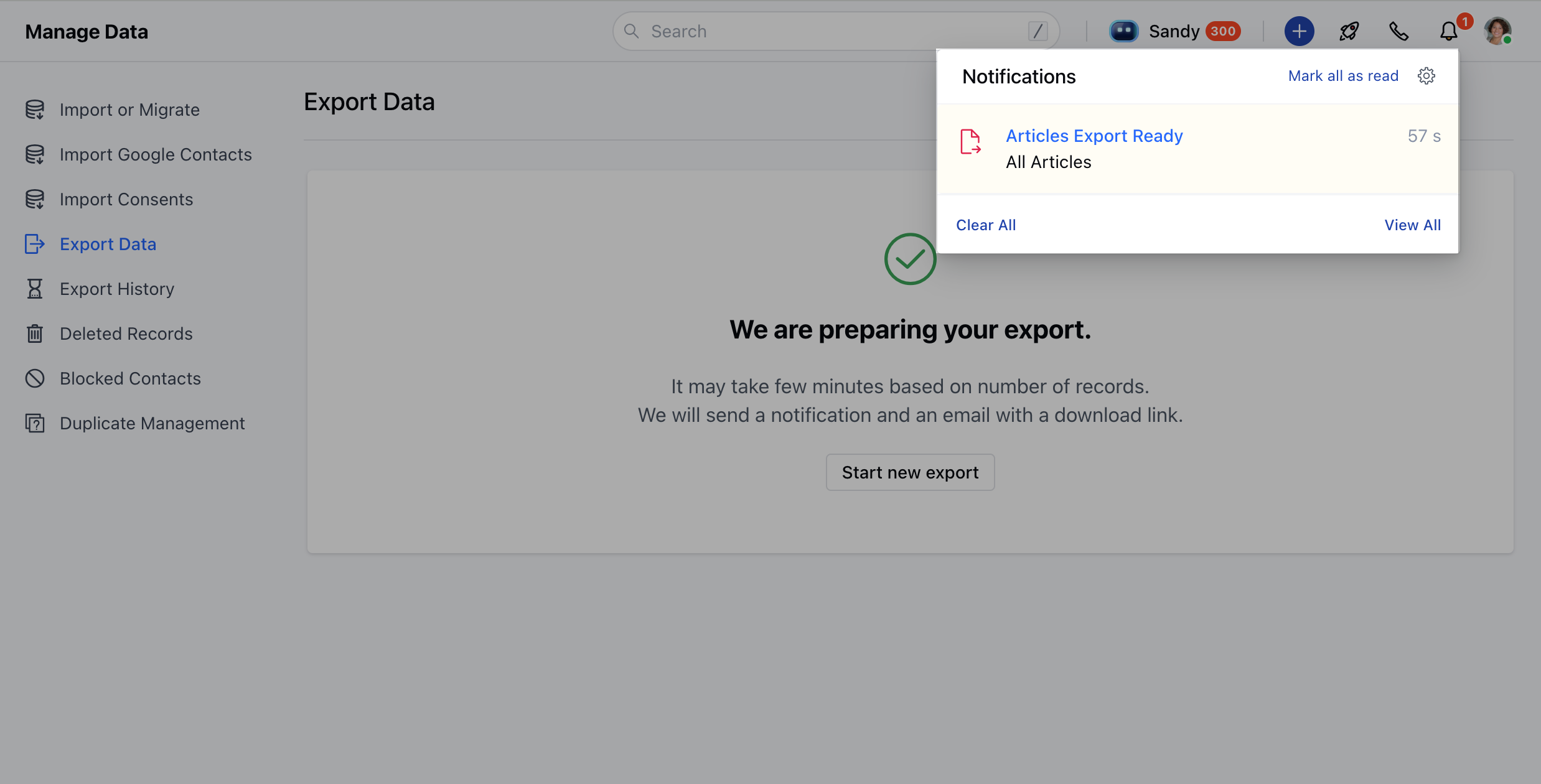Click View All notifications link
The height and width of the screenshot is (784, 1541).
coord(1412,225)
